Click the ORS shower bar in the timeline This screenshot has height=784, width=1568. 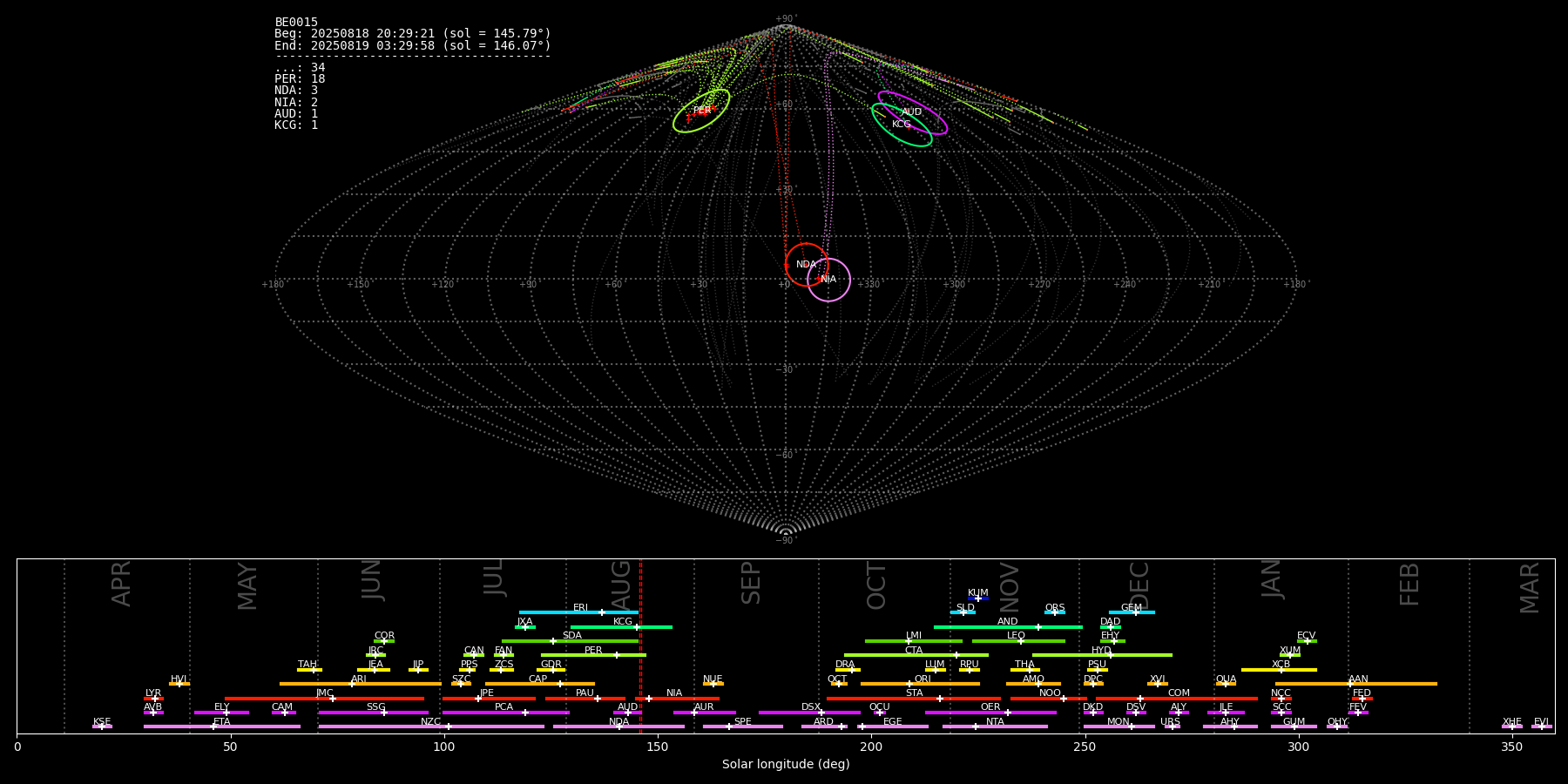(x=1055, y=612)
